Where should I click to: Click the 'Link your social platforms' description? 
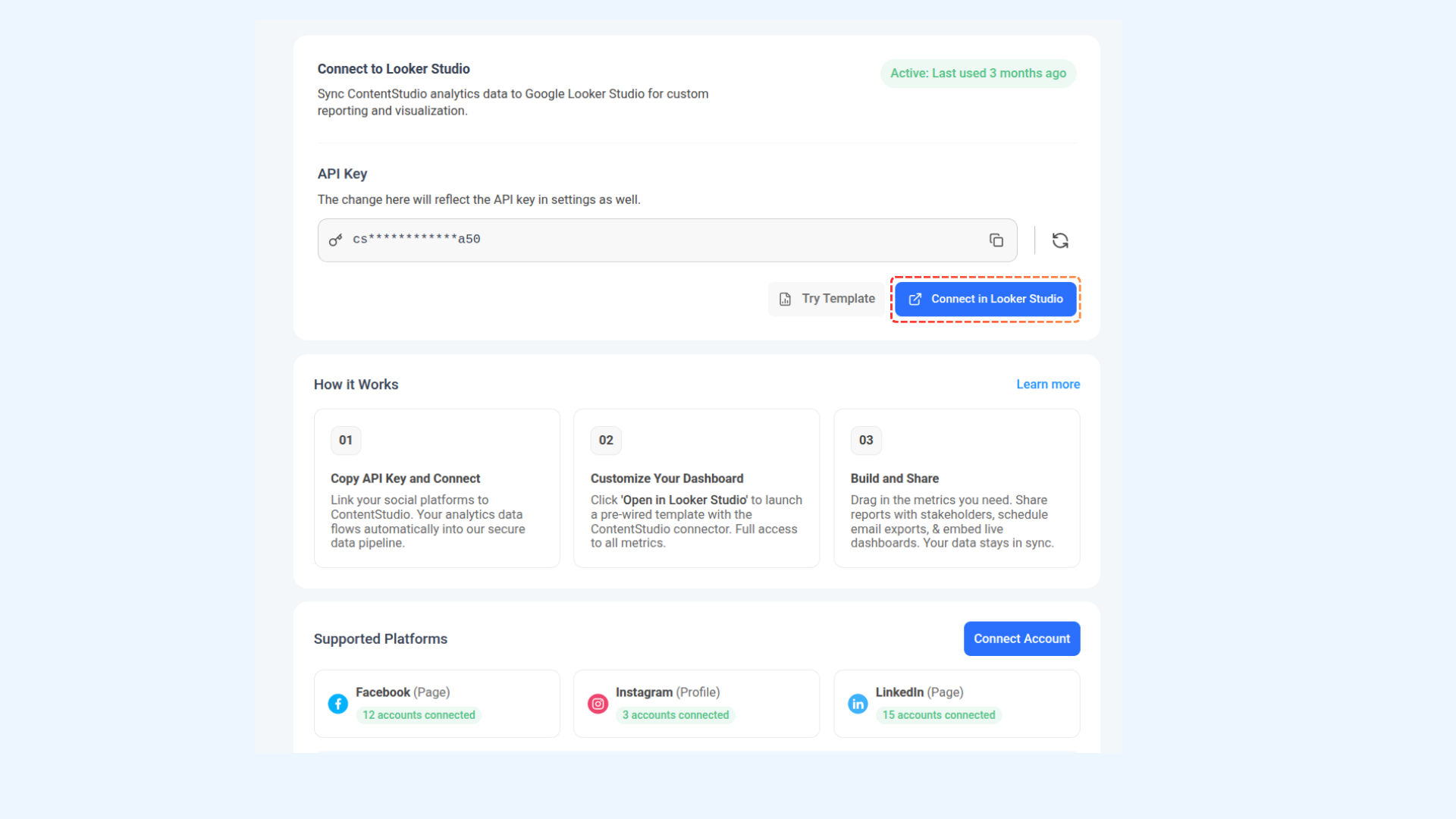(x=428, y=522)
